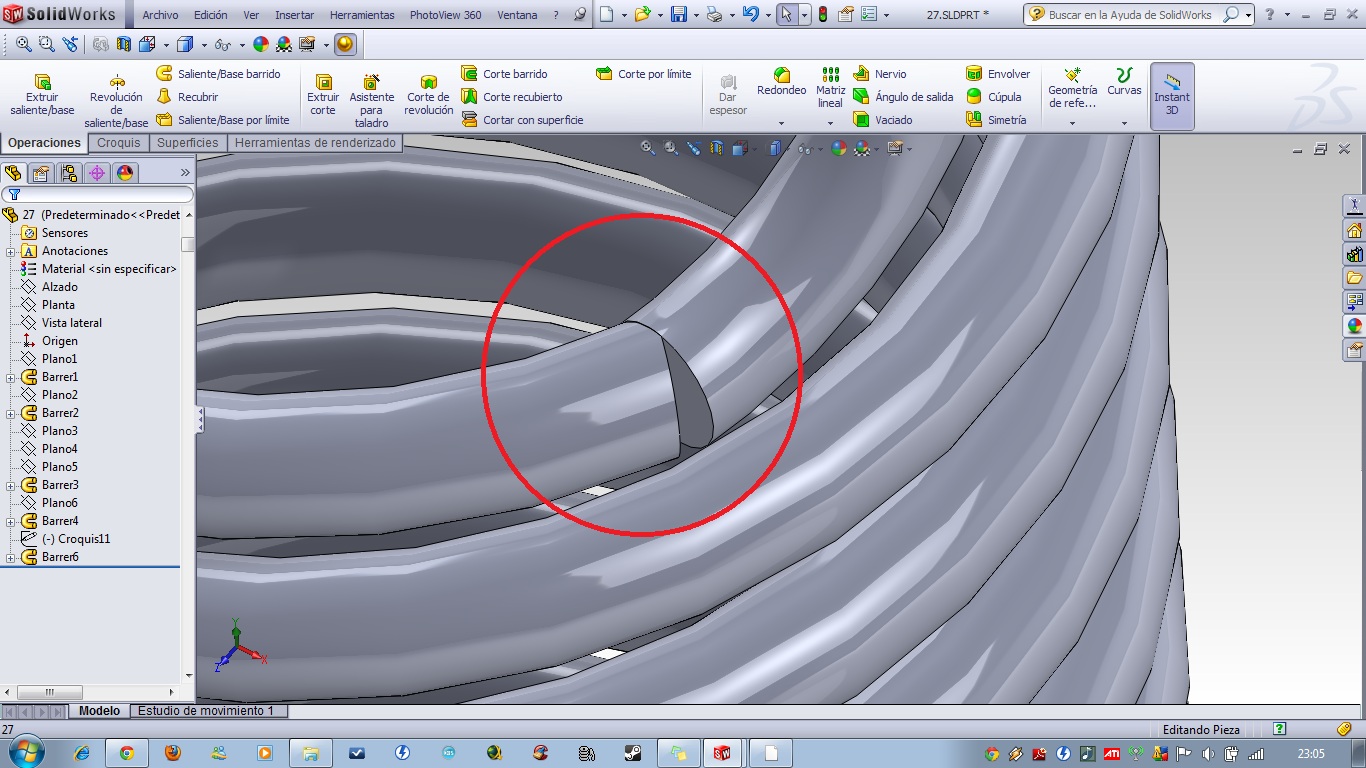Open the Archivo menu

pos(160,15)
